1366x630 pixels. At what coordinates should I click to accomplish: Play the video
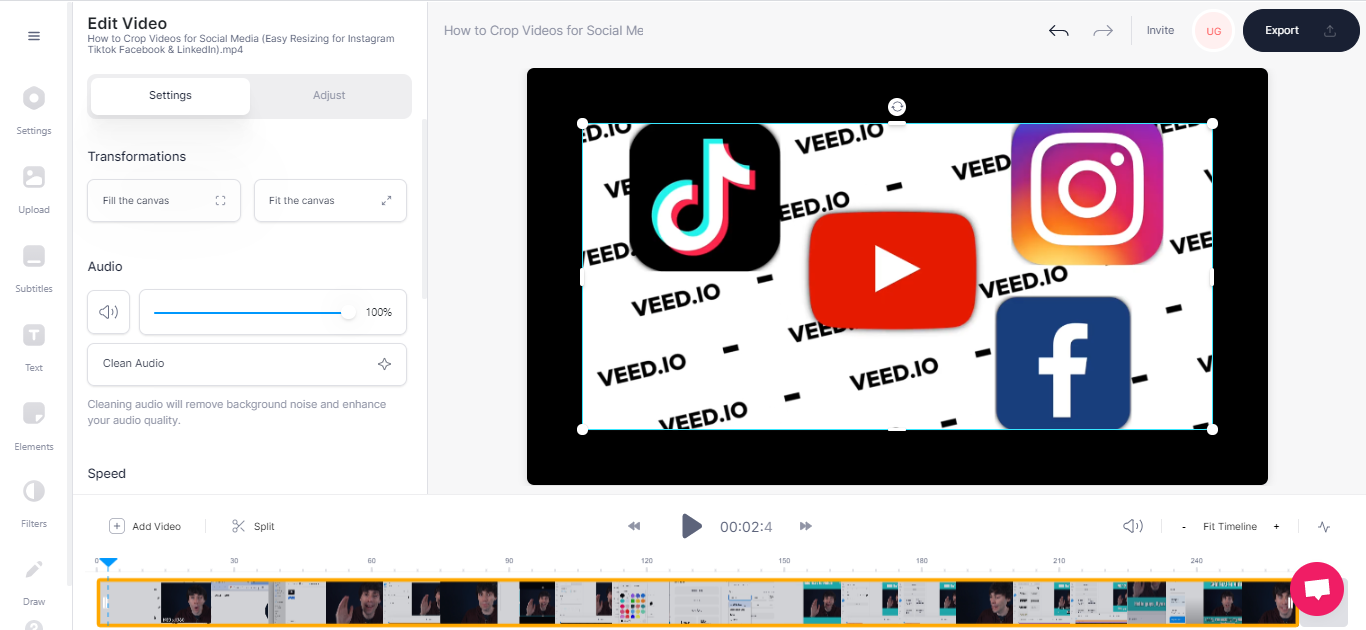click(x=691, y=526)
